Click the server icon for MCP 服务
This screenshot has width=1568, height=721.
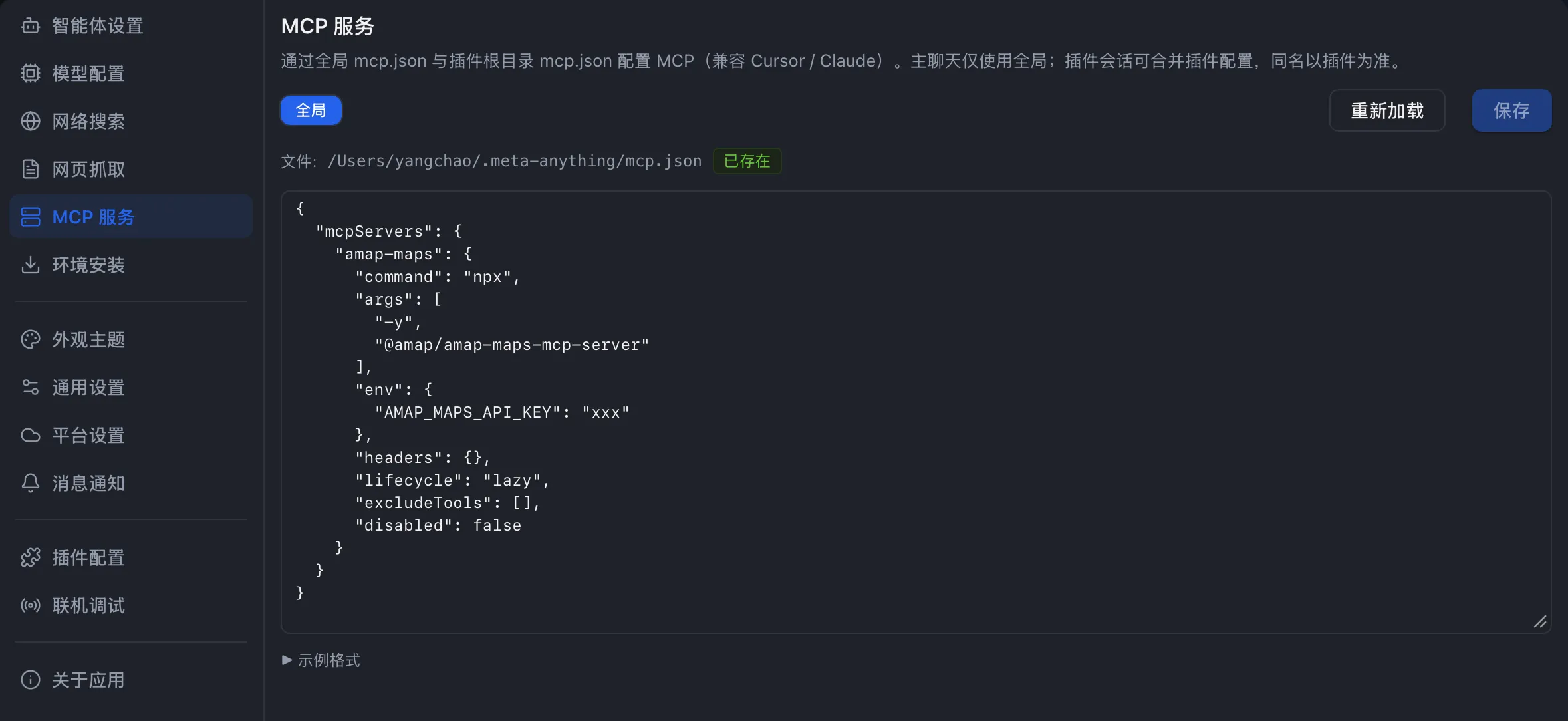pos(31,217)
